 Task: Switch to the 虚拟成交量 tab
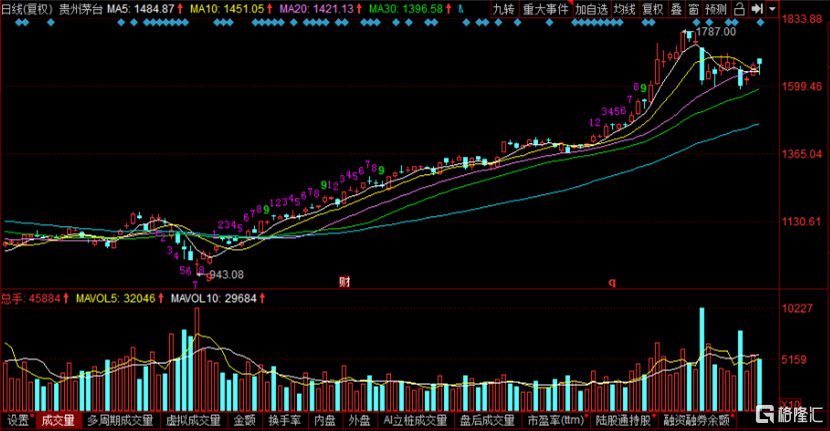tap(194, 420)
